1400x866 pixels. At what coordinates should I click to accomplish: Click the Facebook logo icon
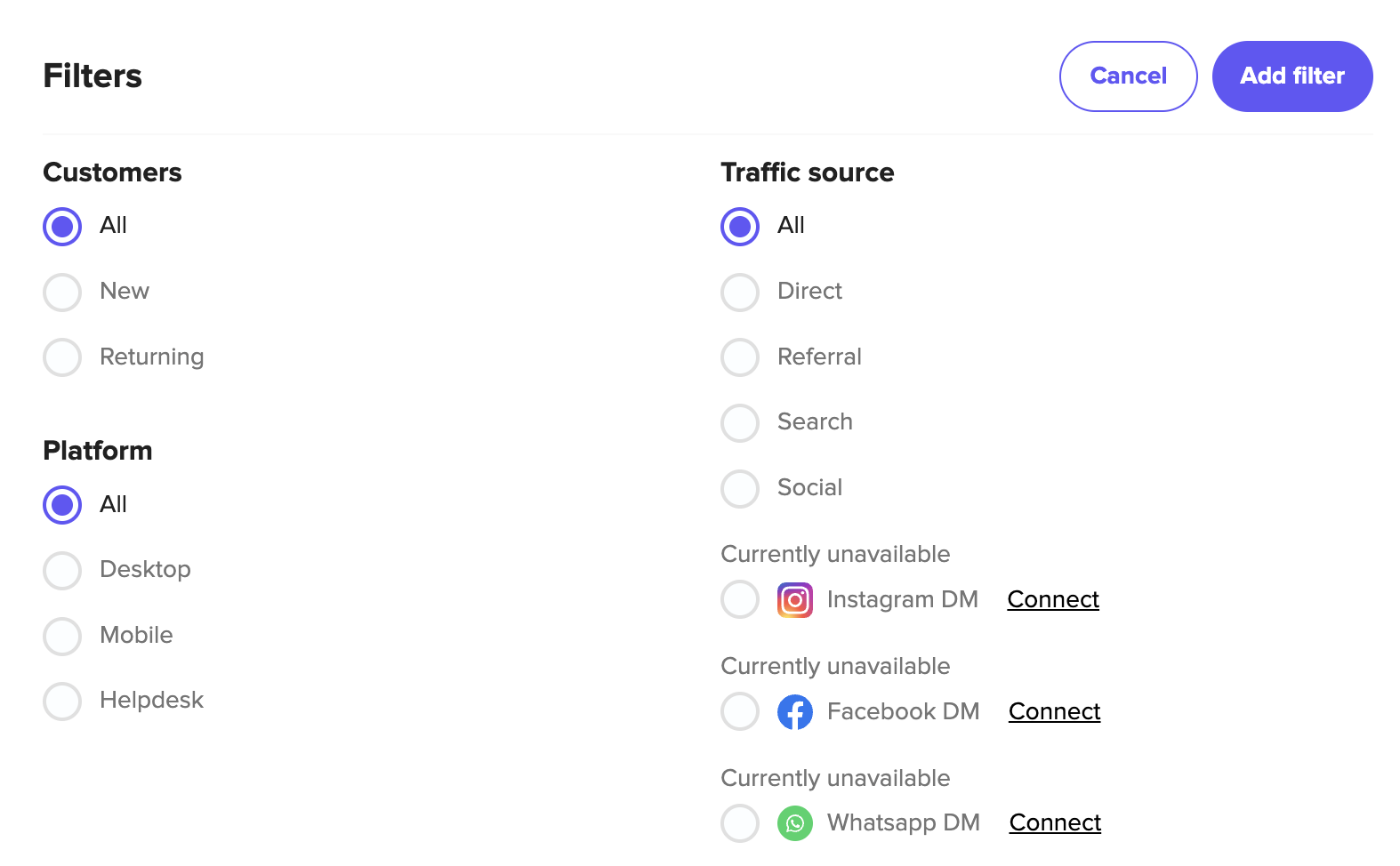(x=794, y=712)
